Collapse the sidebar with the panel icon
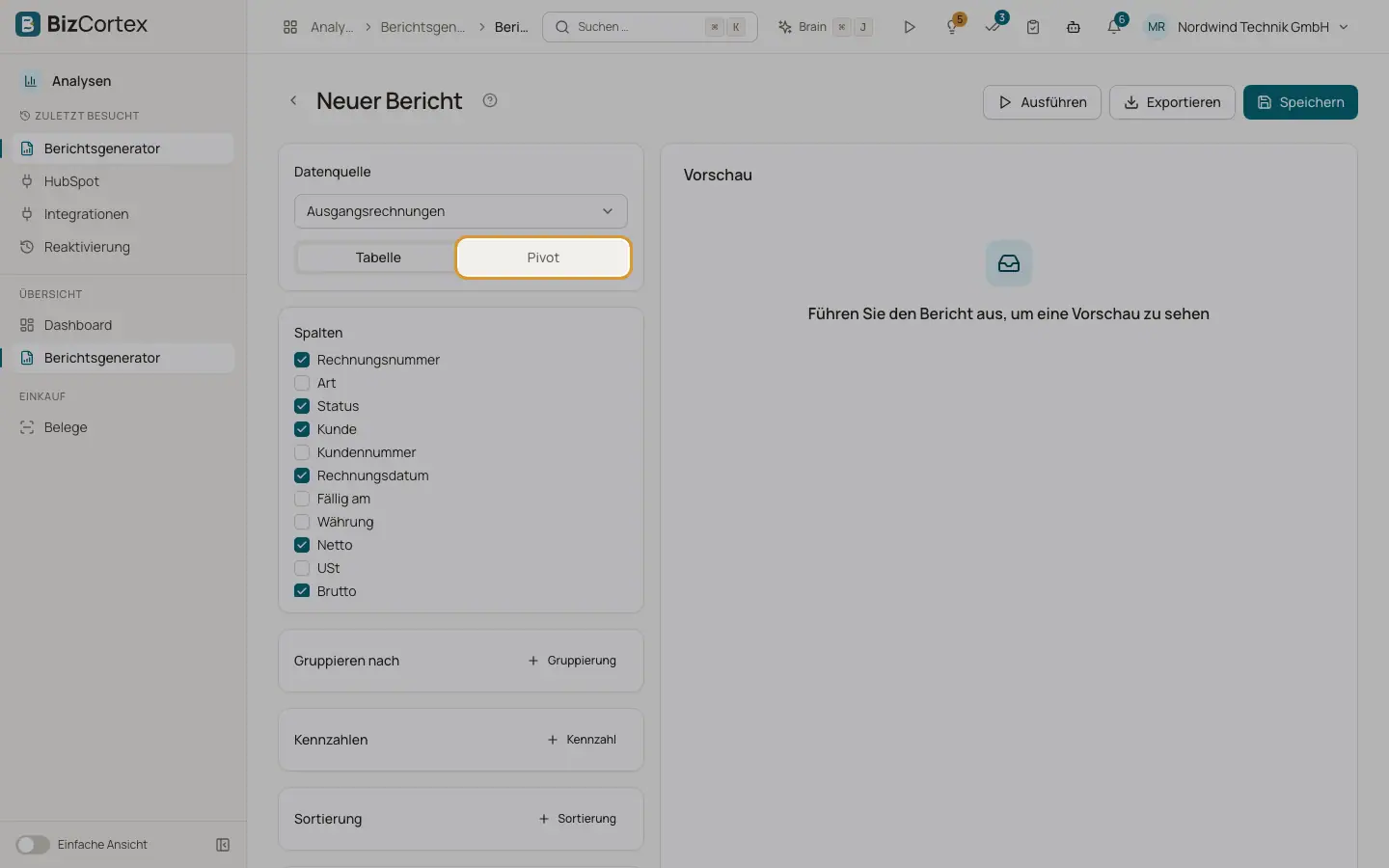 223,845
